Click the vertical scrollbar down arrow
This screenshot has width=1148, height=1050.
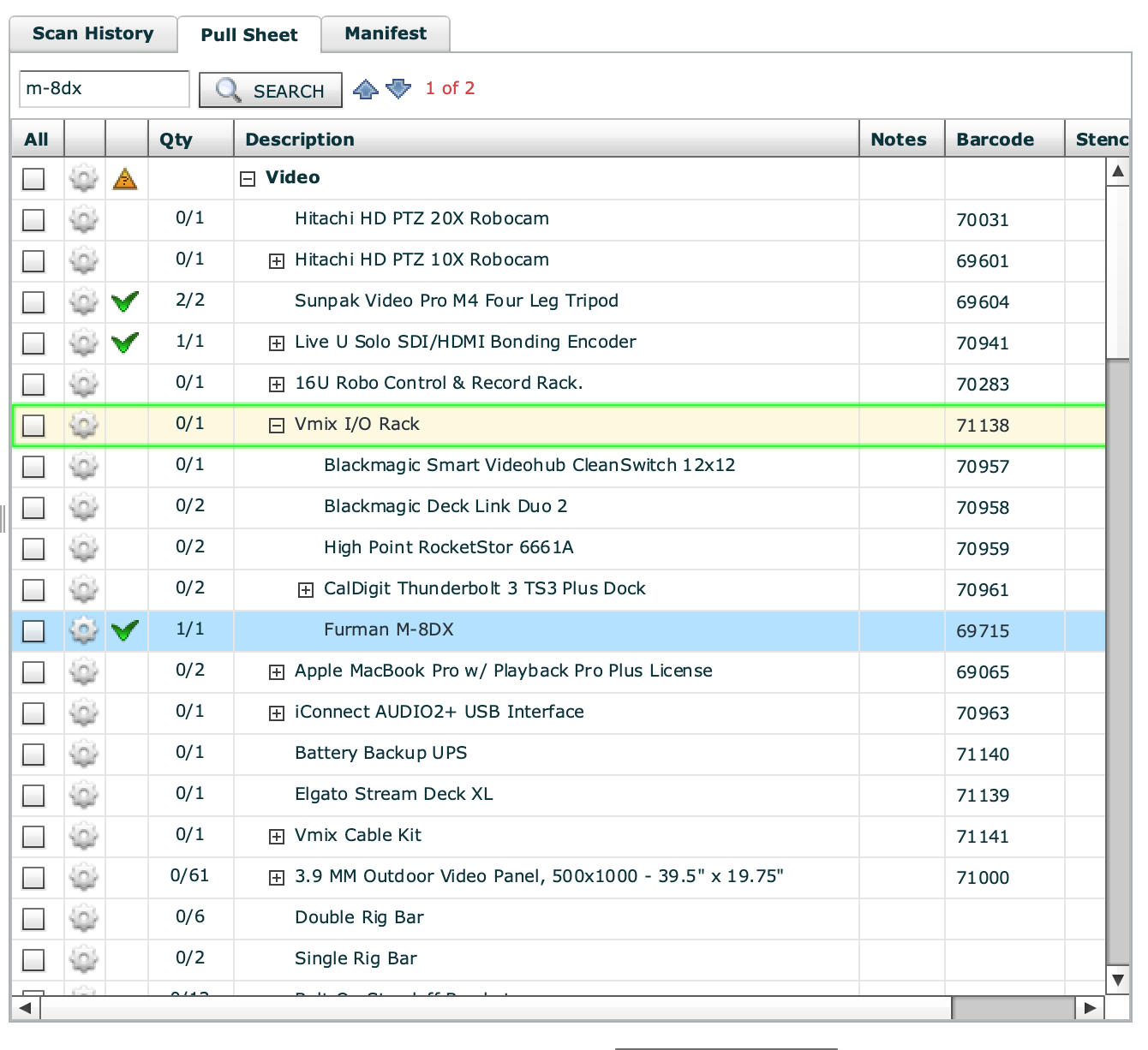pyautogui.click(x=1117, y=979)
